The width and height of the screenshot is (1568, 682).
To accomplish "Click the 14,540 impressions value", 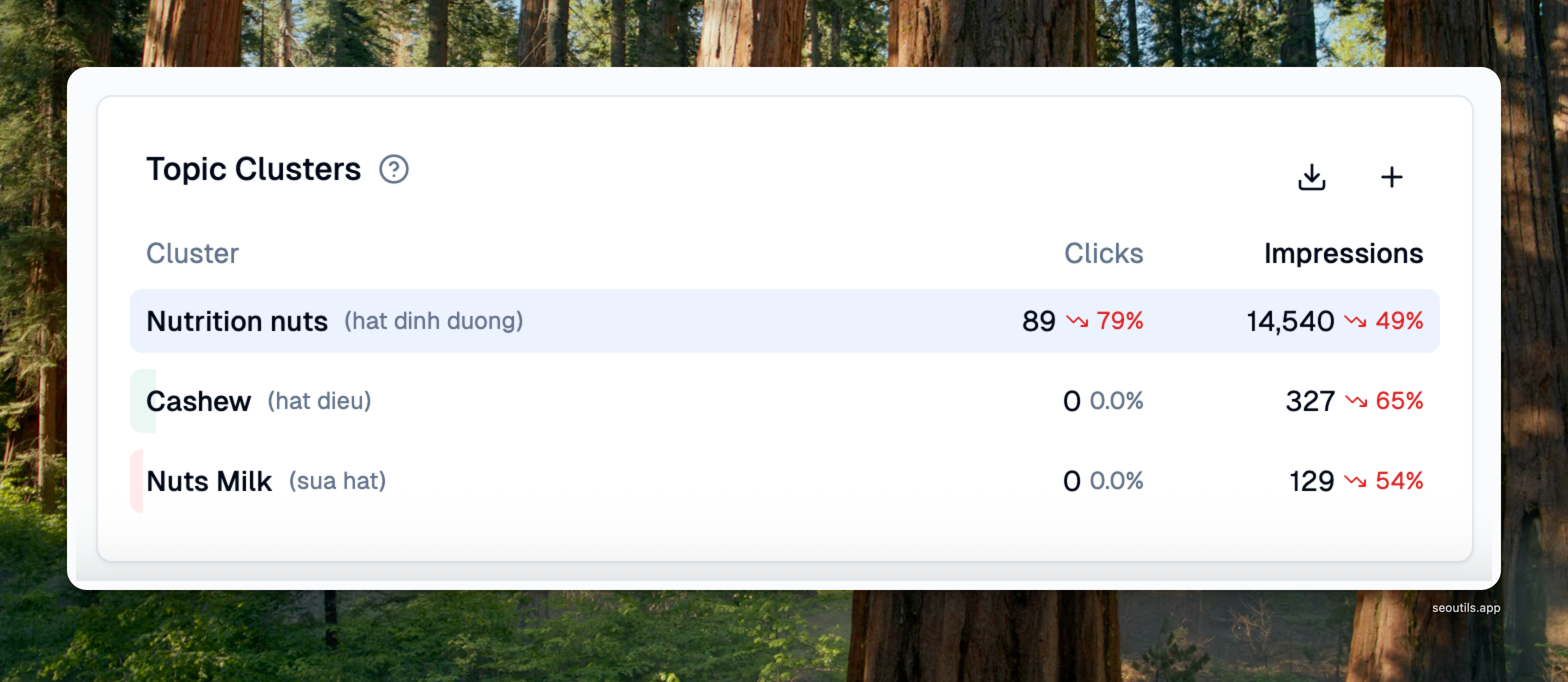I will click(x=1290, y=321).
